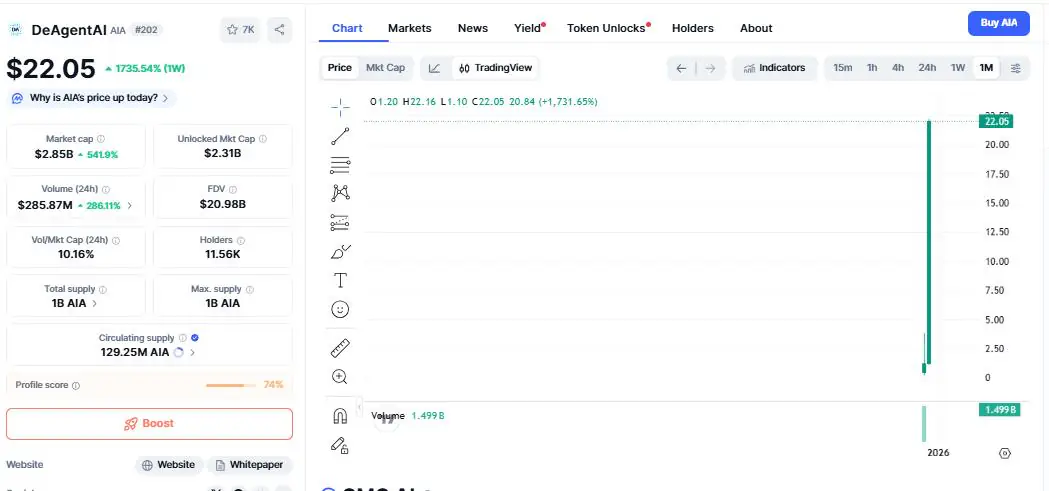This screenshot has height=491, width=1049.
Task: Open the Markets tab
Action: (410, 28)
